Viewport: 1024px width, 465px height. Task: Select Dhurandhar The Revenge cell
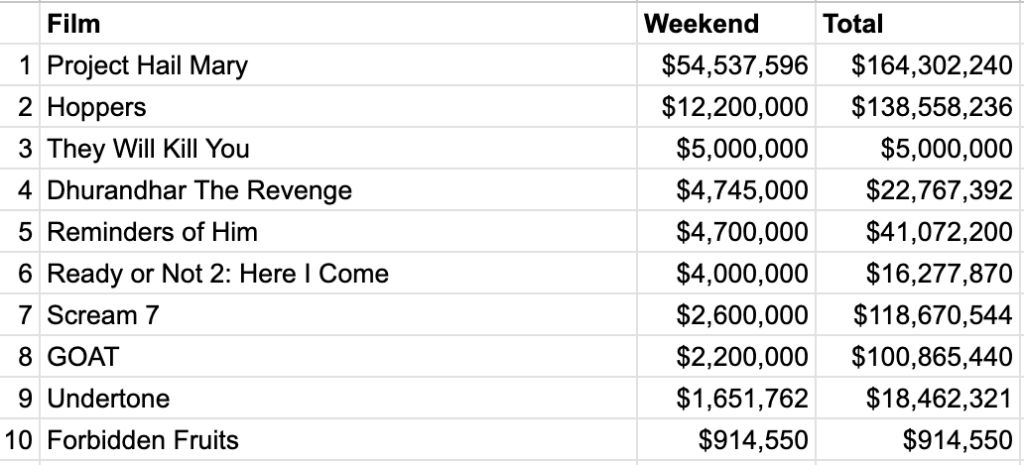point(338,190)
